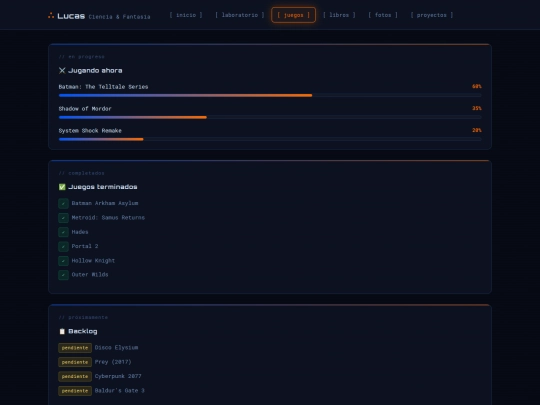Toggle the Hades checkbox

pos(63,232)
